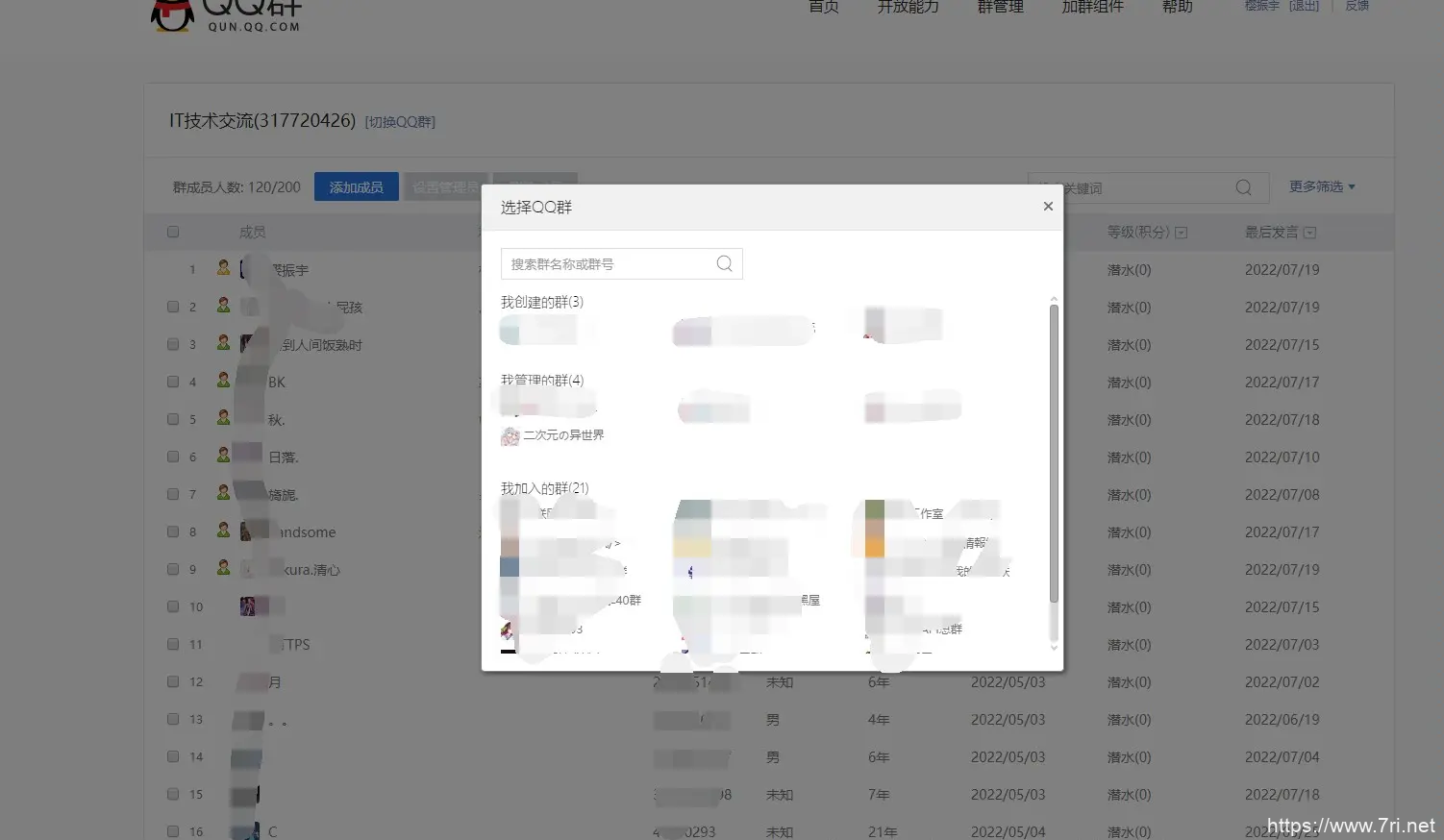Click the 群成员人数: 120/200 count
Viewport: 1444px width, 840px height.
[x=237, y=187]
